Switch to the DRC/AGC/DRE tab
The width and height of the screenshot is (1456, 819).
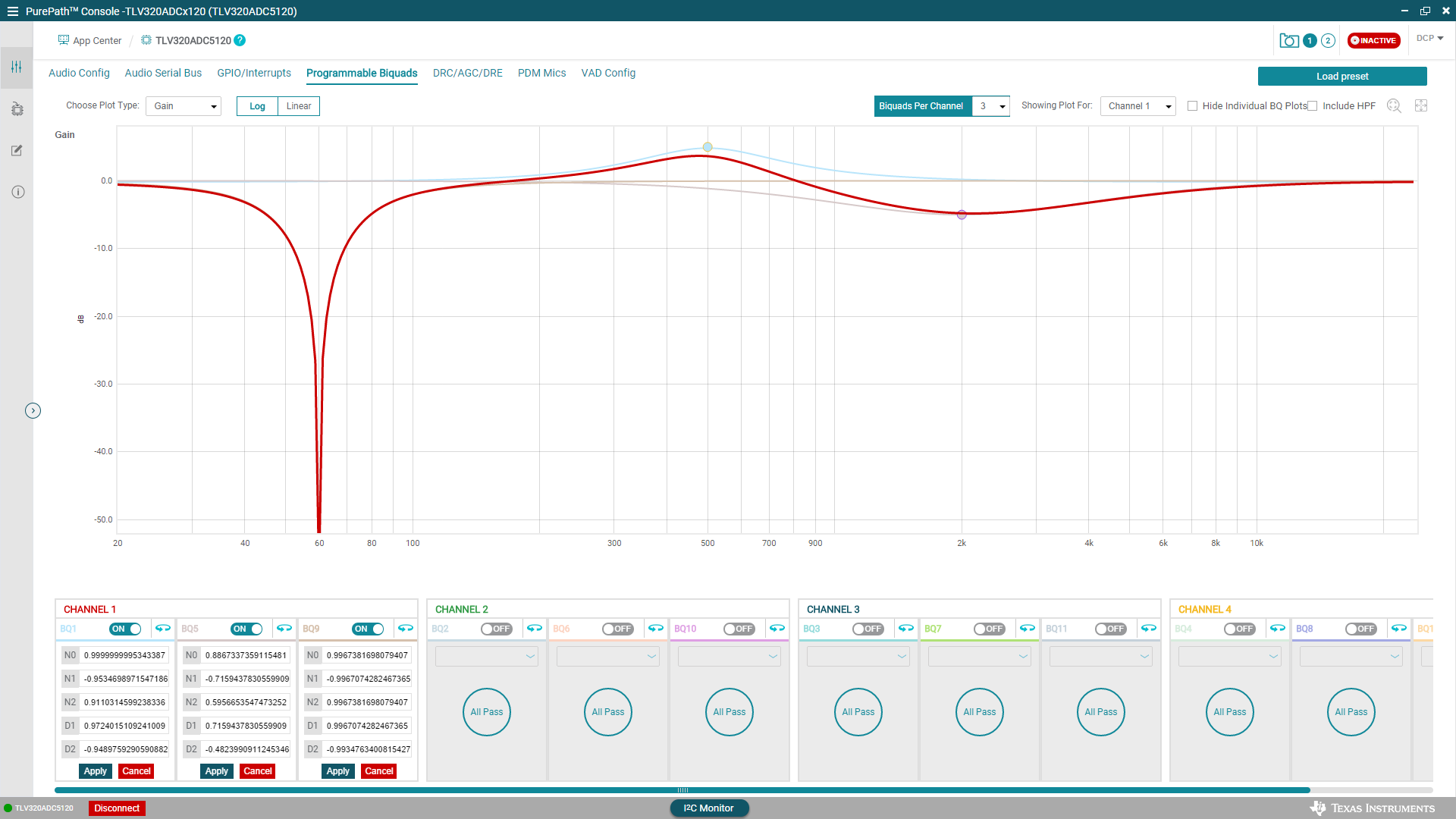coord(467,73)
